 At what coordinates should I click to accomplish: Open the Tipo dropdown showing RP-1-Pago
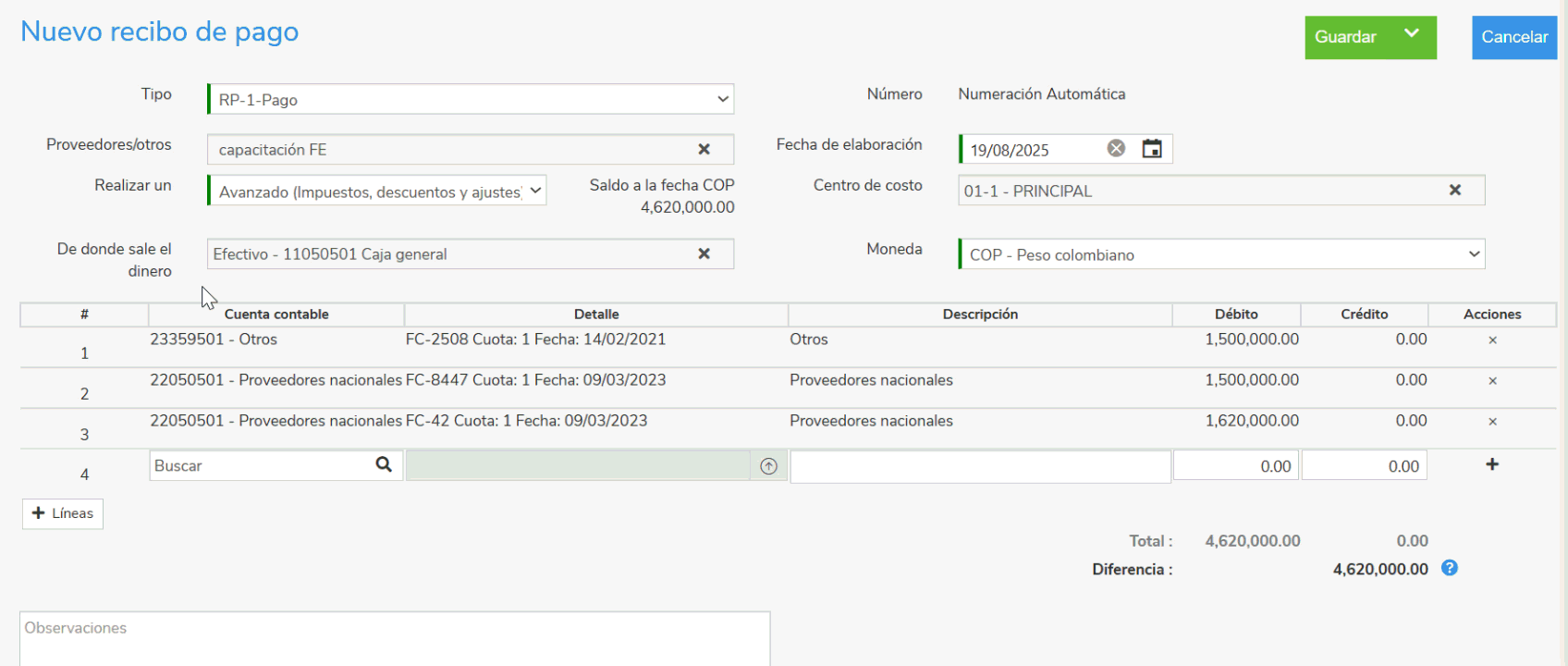pos(471,99)
